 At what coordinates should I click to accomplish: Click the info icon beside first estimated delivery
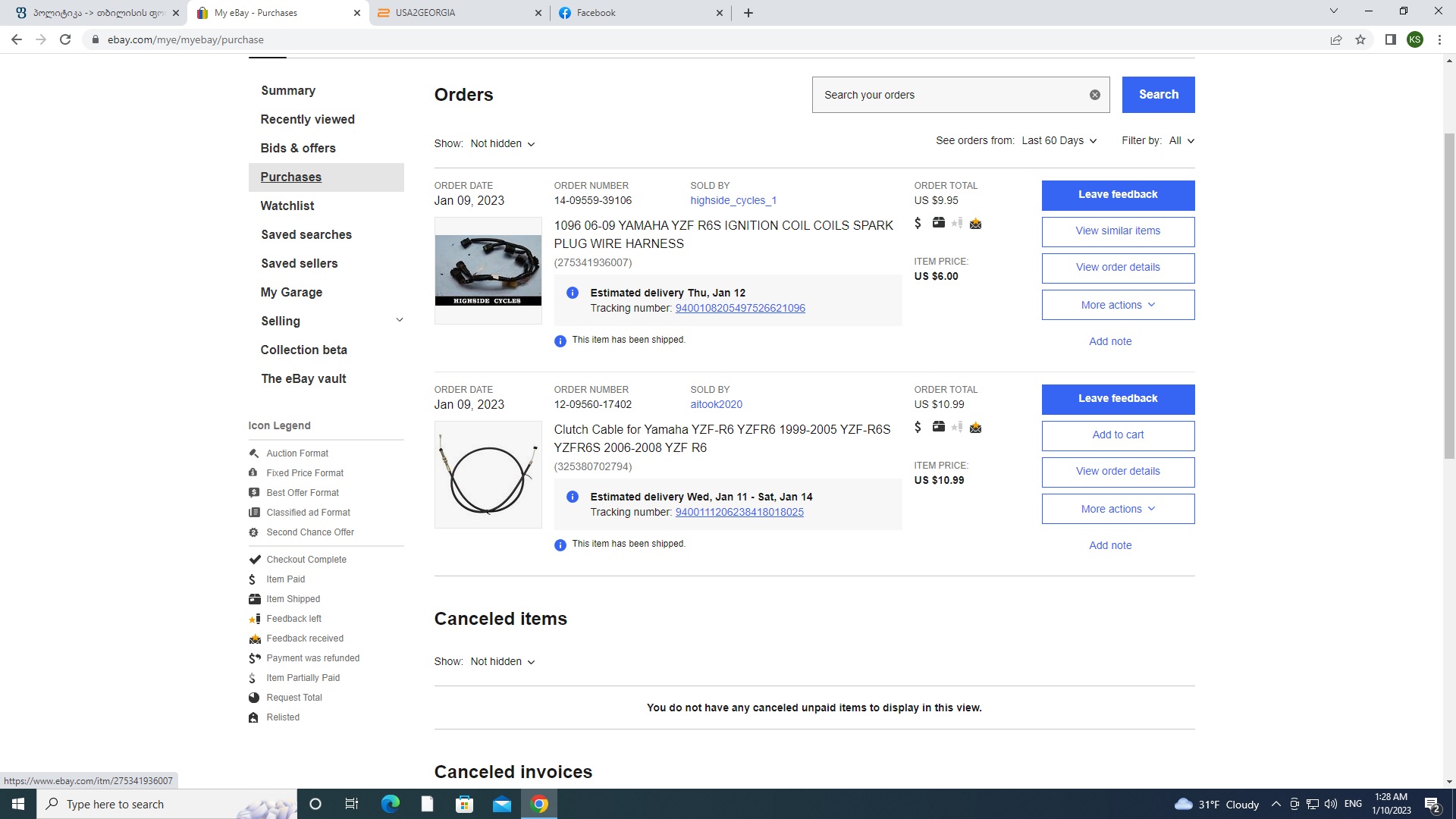(x=573, y=293)
